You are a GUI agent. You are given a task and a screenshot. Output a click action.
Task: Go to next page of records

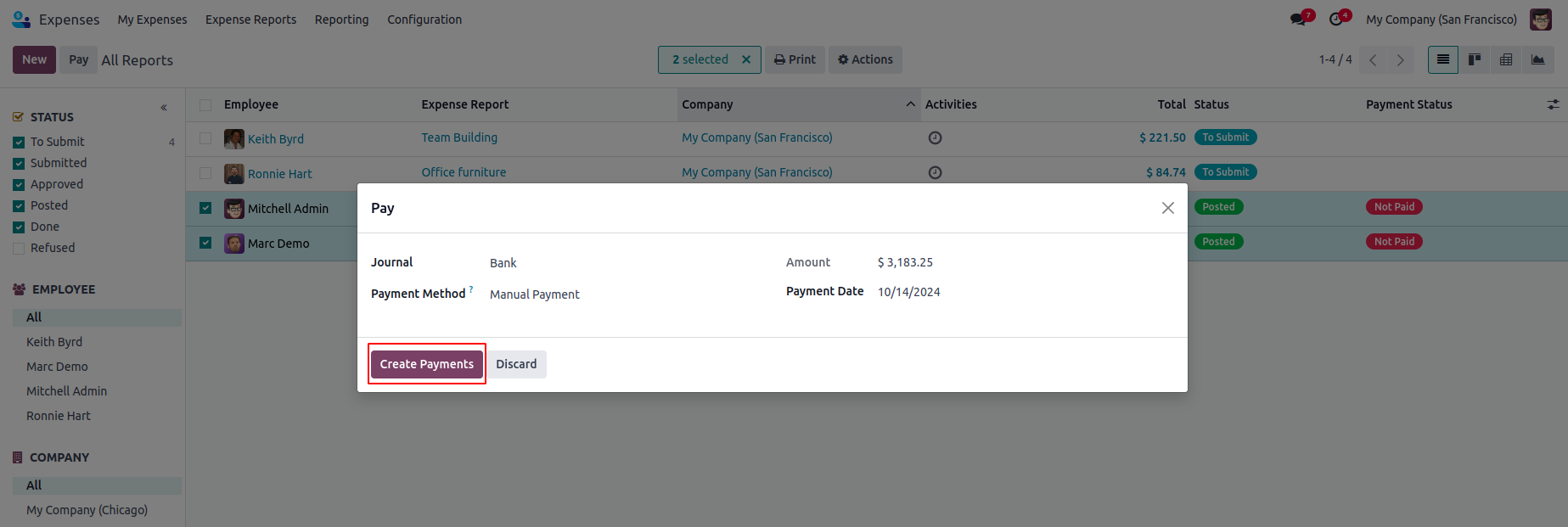coord(1400,59)
